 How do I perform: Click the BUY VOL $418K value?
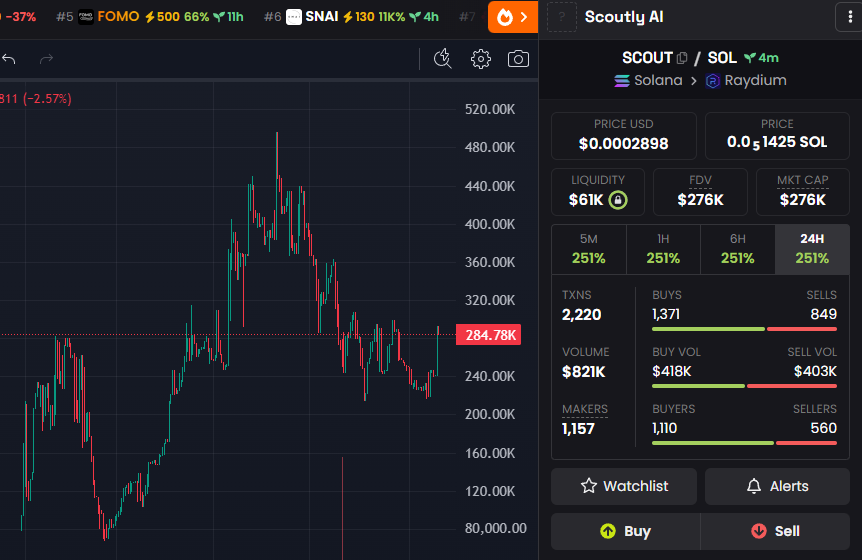672,372
